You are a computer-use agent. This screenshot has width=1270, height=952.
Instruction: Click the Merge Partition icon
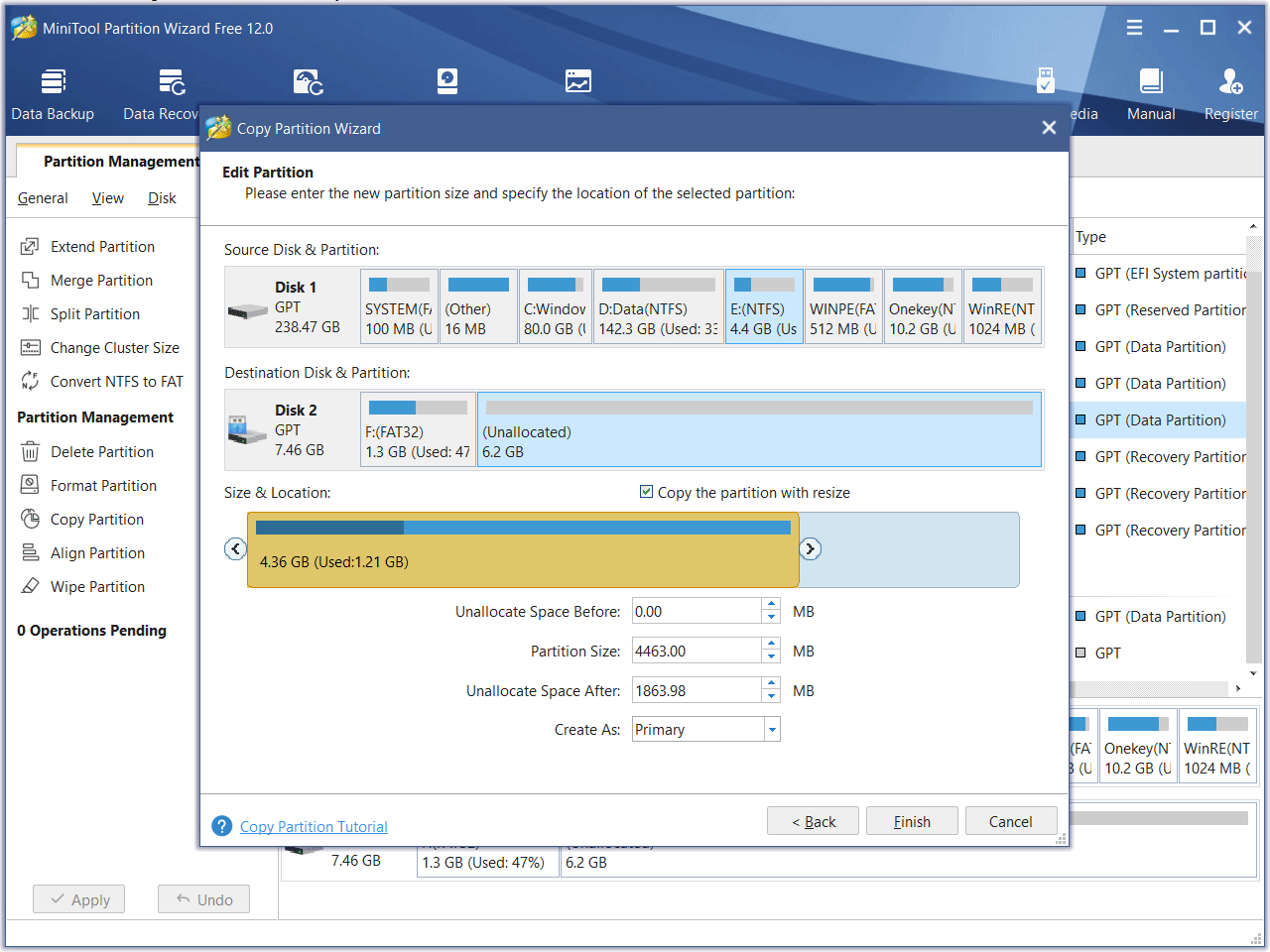click(x=31, y=280)
